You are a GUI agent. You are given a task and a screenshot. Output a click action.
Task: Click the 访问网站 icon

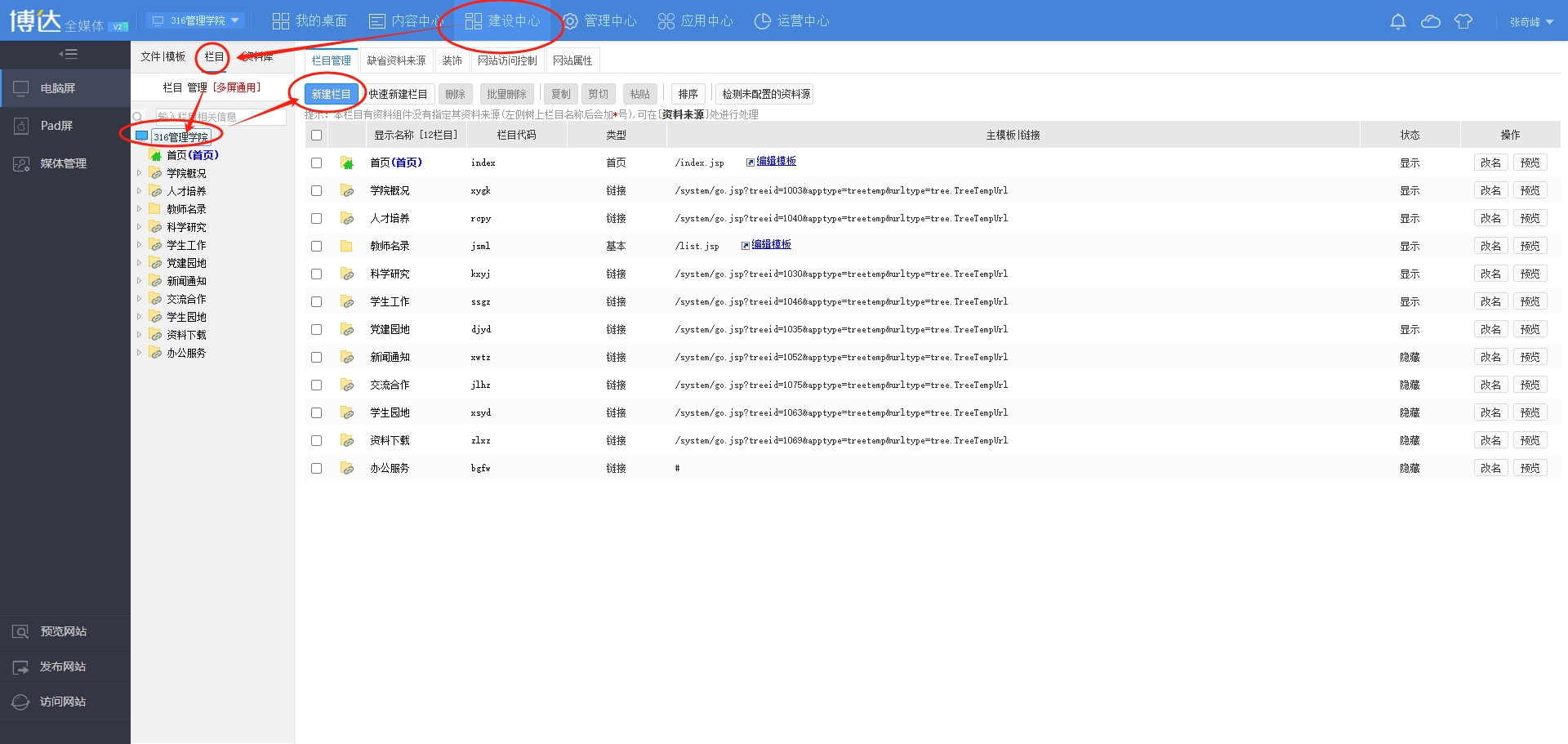coord(20,702)
